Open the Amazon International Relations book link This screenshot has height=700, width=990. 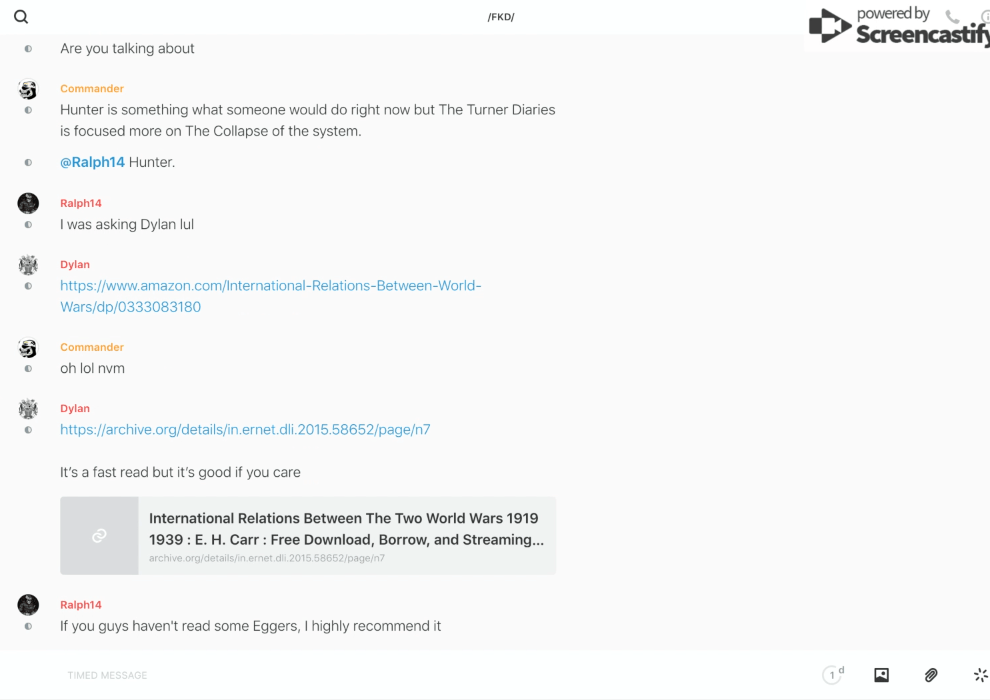coord(270,296)
